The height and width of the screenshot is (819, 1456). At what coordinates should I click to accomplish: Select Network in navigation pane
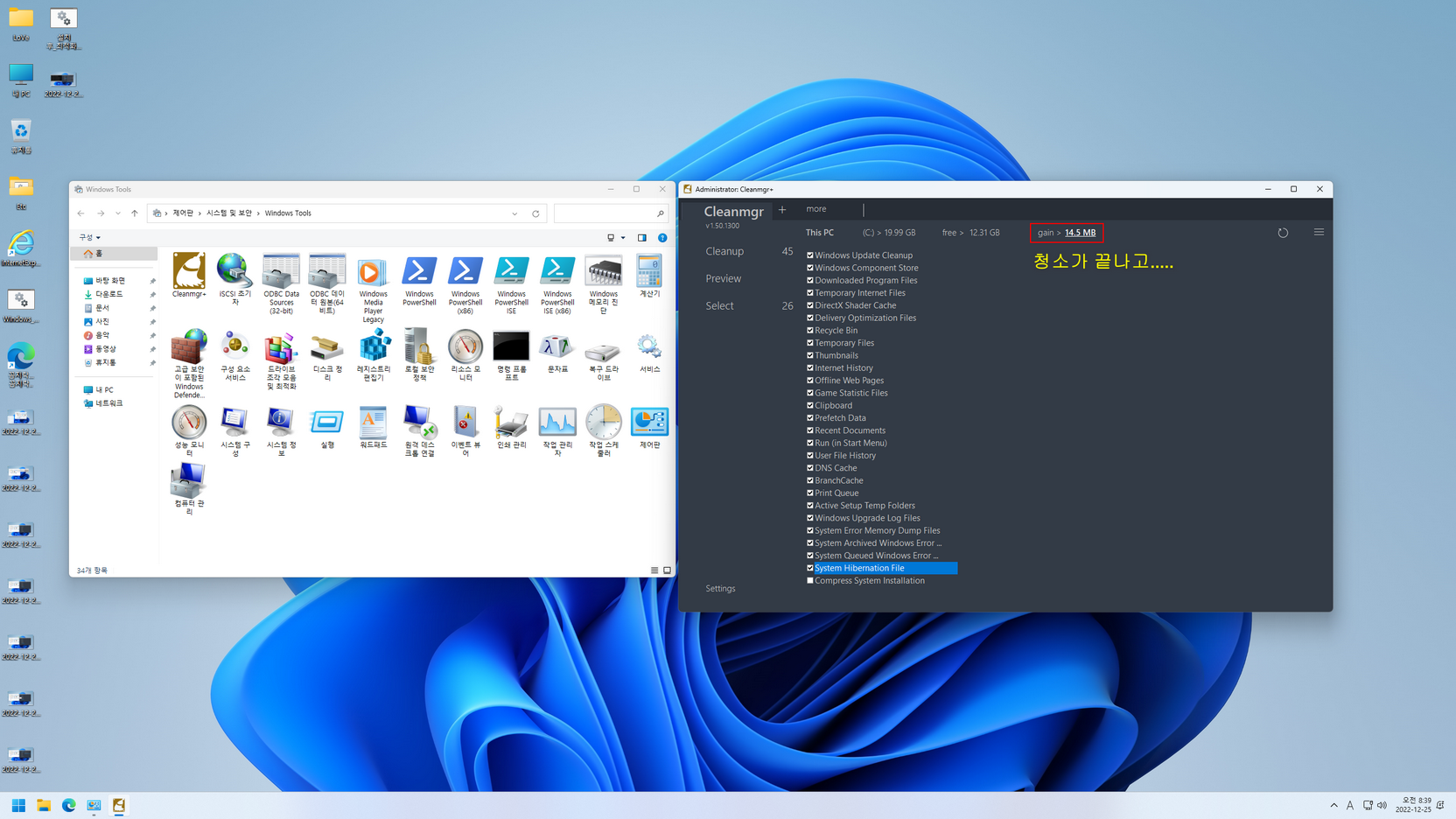(x=108, y=403)
